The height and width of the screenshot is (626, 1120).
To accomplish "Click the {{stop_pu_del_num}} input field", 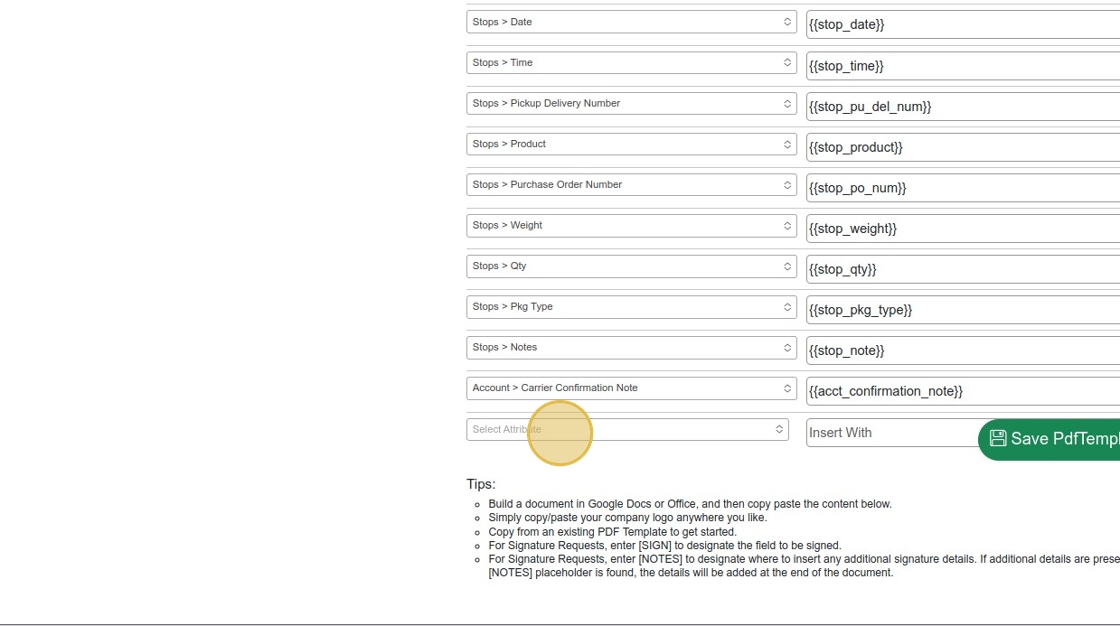I will tap(960, 106).
